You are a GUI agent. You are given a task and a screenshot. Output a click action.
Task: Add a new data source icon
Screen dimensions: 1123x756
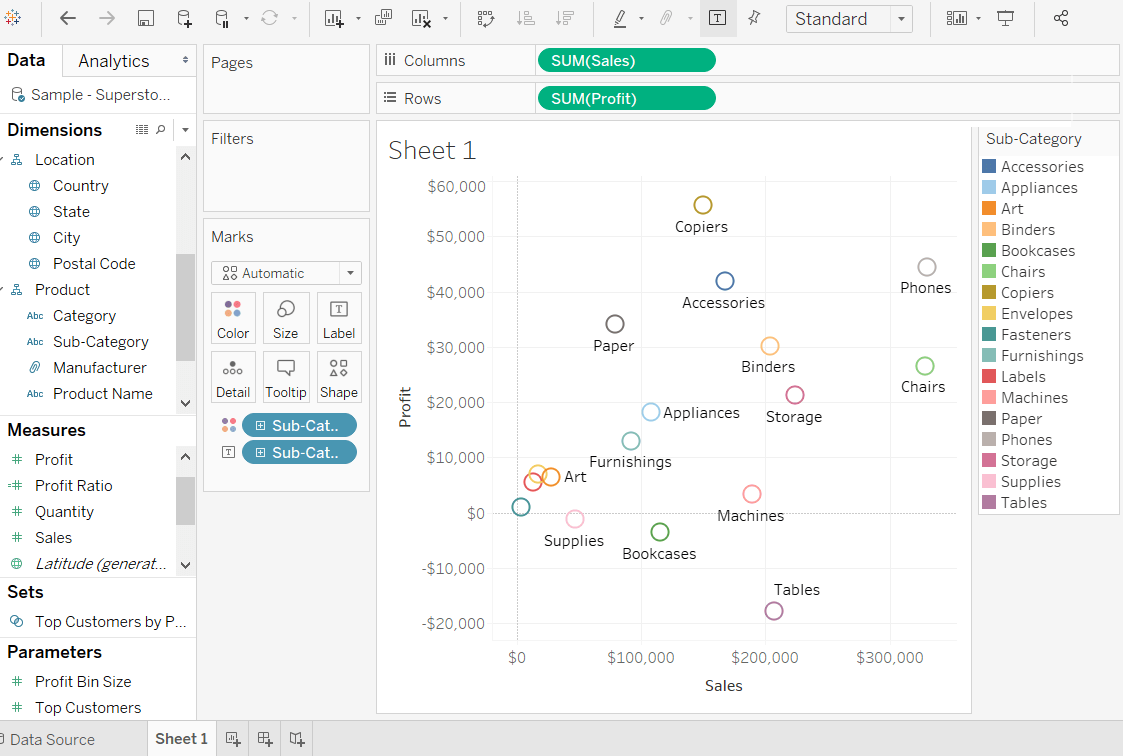(184, 19)
